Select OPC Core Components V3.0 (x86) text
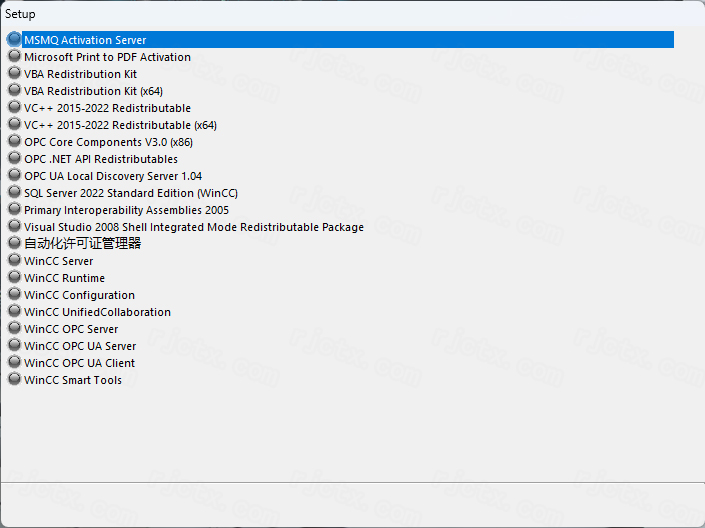 109,143
